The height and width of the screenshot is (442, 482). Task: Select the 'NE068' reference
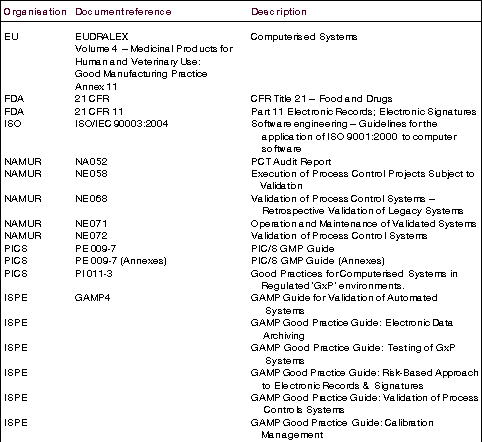pyautogui.click(x=91, y=199)
